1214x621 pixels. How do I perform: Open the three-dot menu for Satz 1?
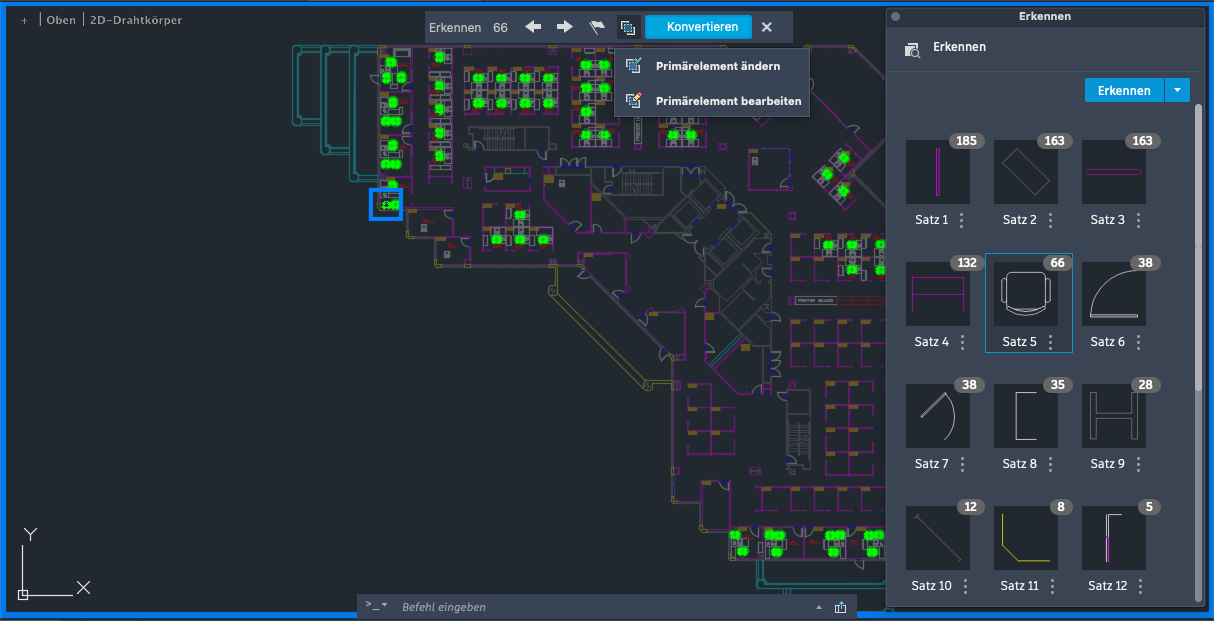(x=962, y=220)
